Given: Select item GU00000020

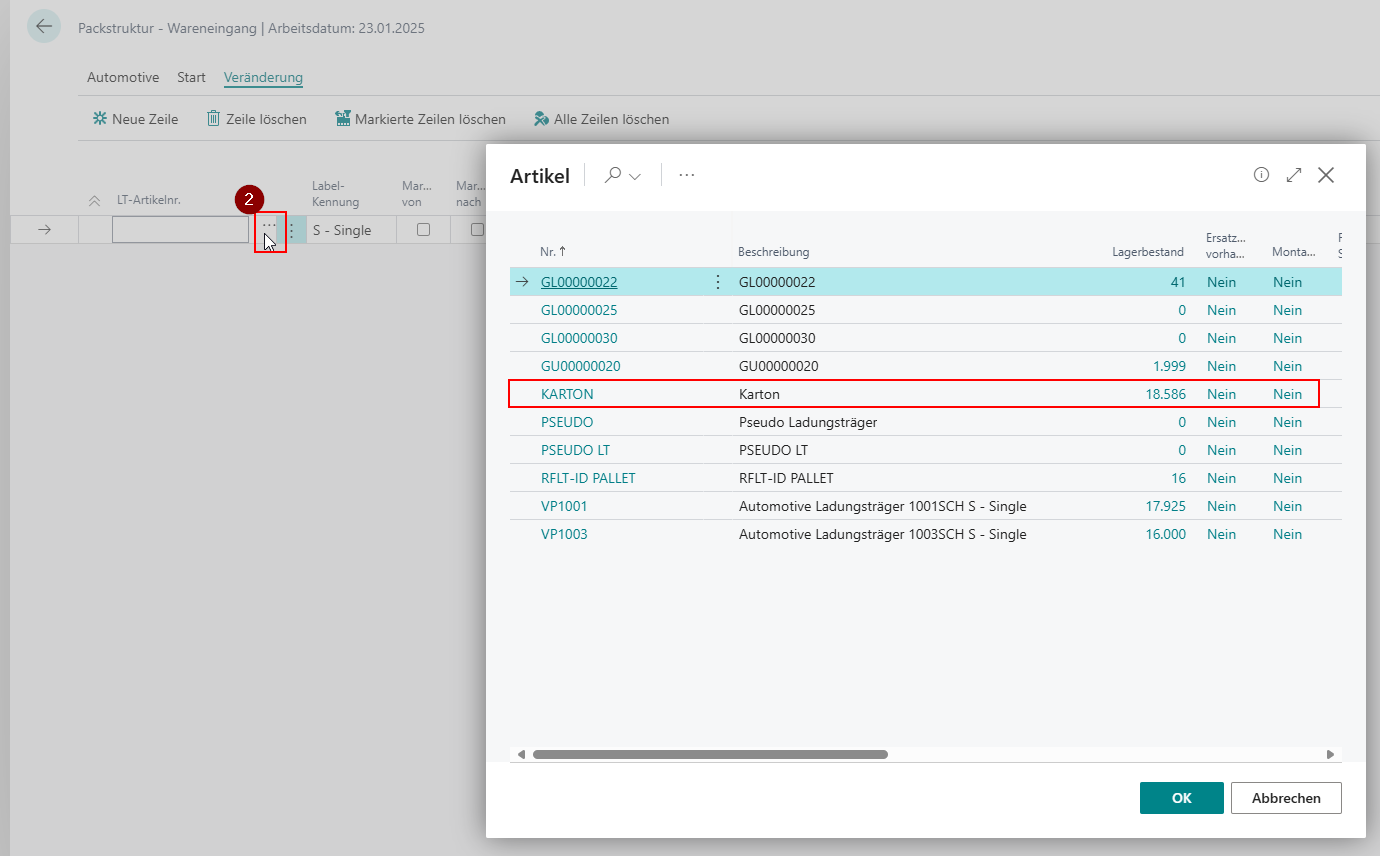Looking at the screenshot, I should 580,366.
